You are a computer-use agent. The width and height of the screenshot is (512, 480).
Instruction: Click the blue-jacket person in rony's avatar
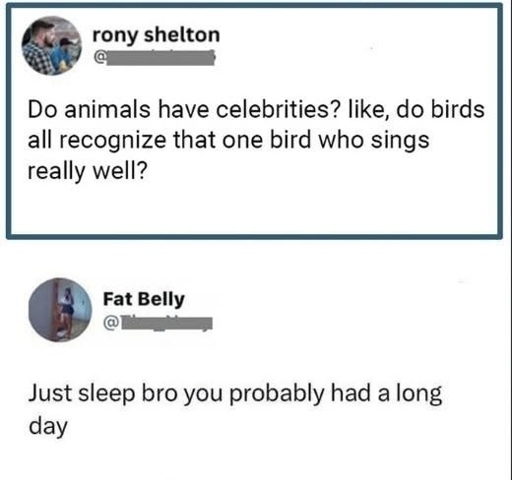click(x=65, y=55)
